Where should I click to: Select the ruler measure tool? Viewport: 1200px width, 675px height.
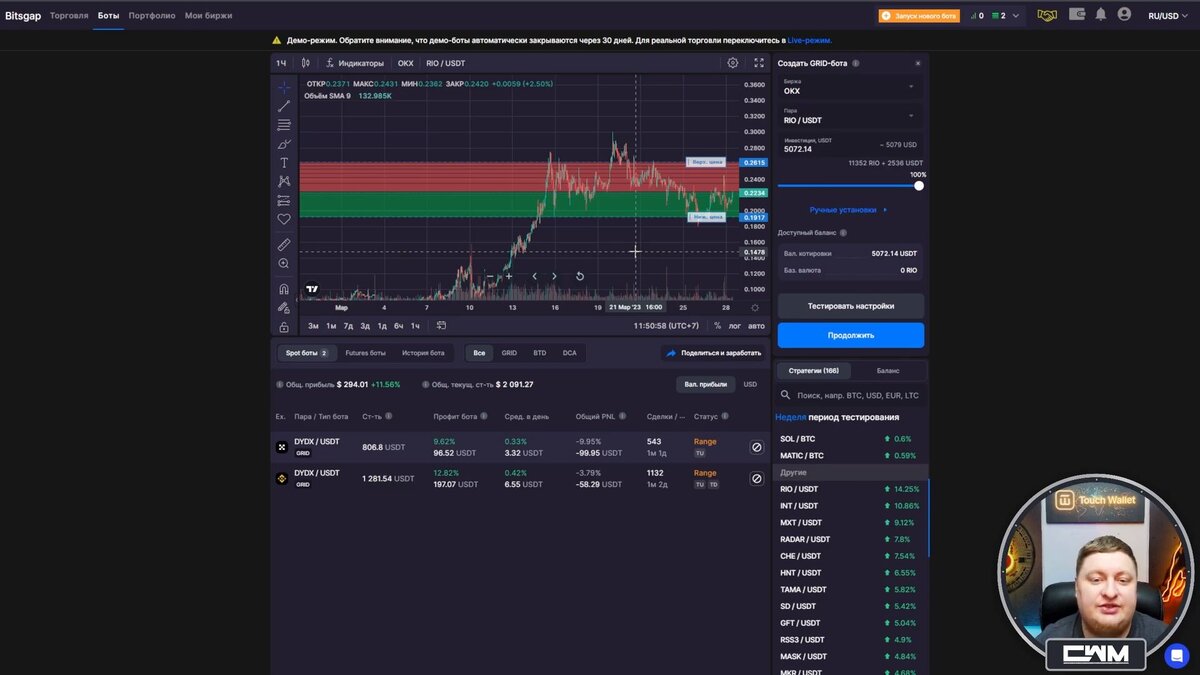point(284,244)
